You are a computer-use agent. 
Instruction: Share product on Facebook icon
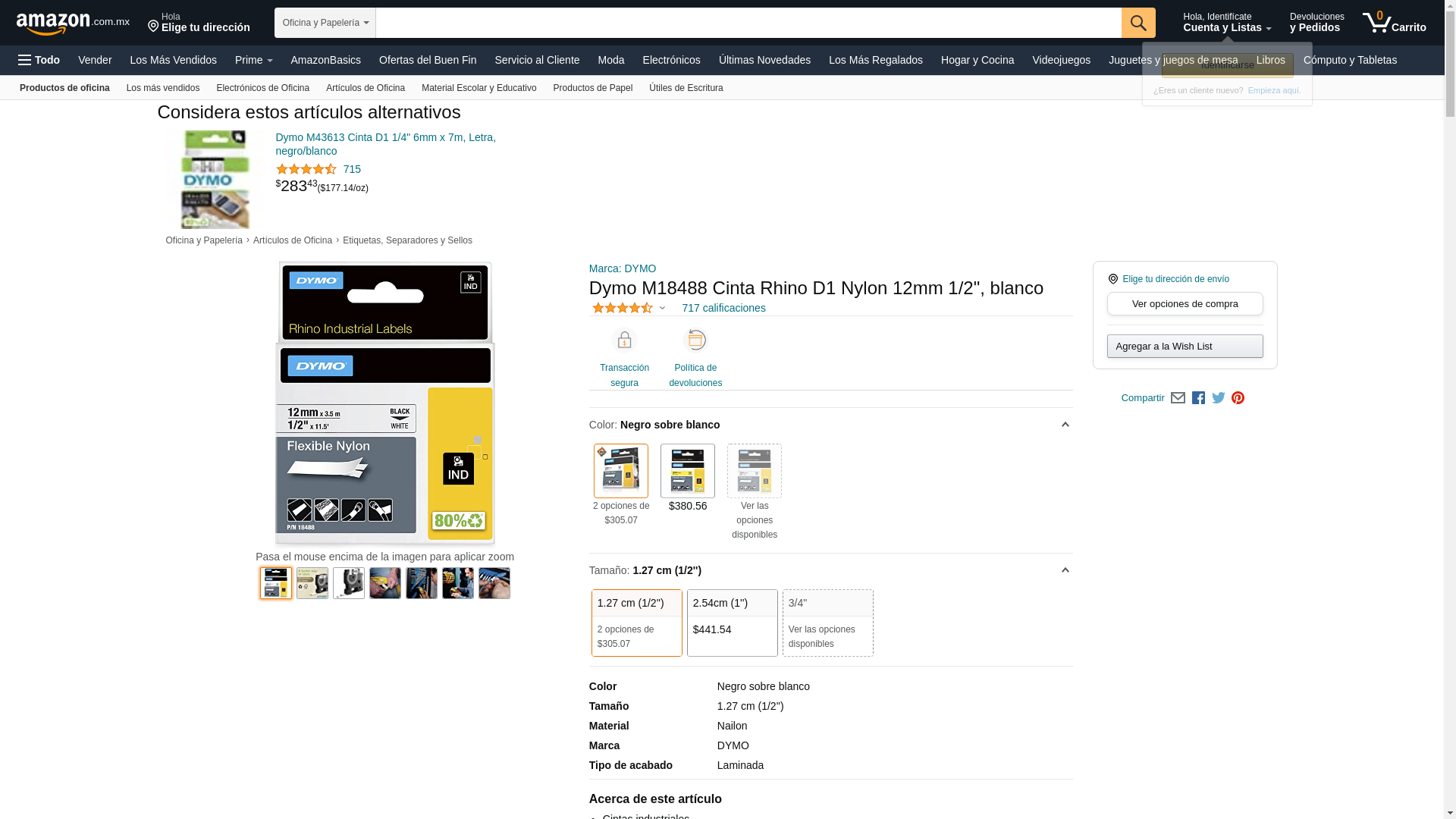click(1198, 398)
